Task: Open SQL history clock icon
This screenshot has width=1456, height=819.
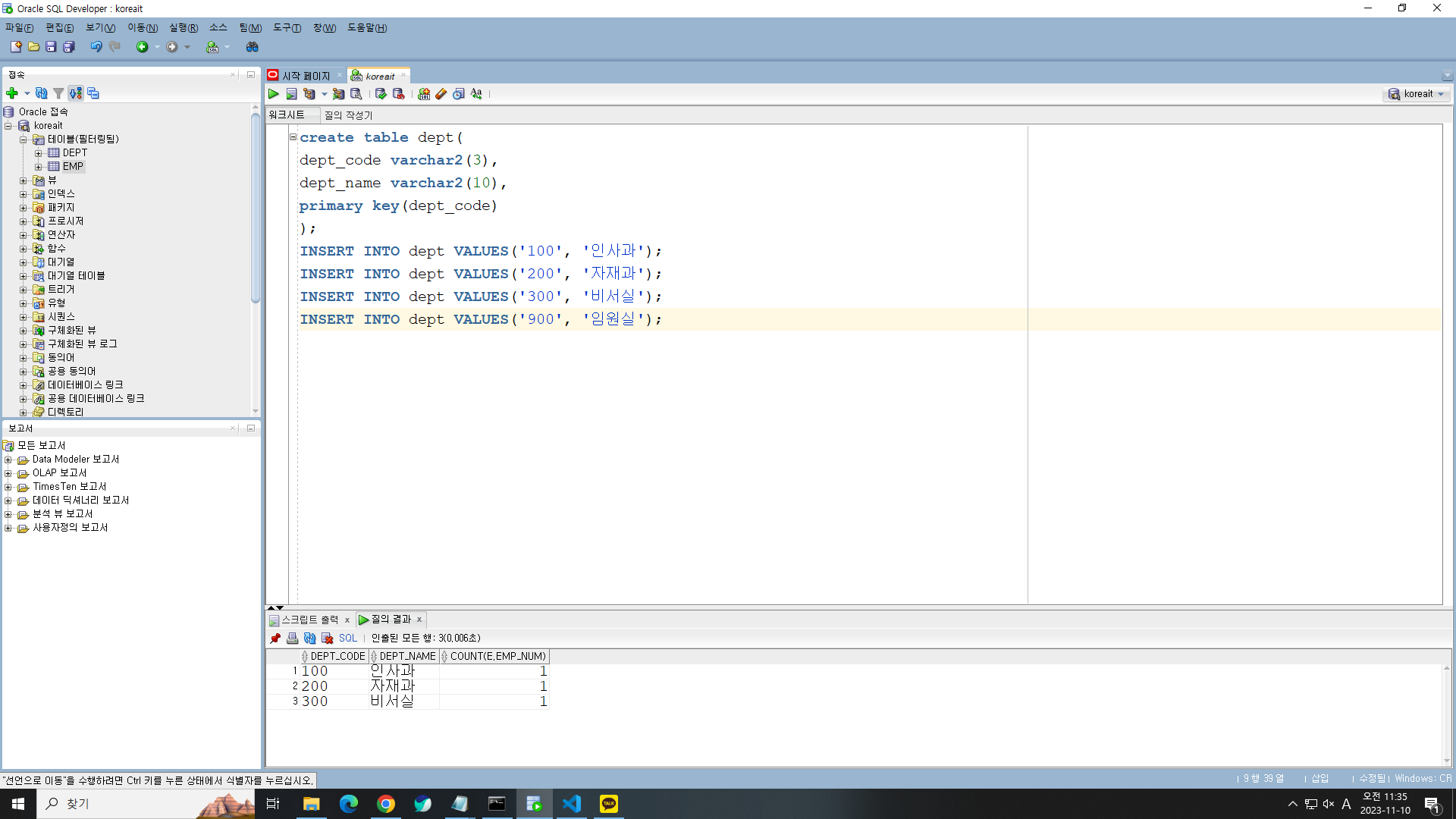Action: [459, 94]
